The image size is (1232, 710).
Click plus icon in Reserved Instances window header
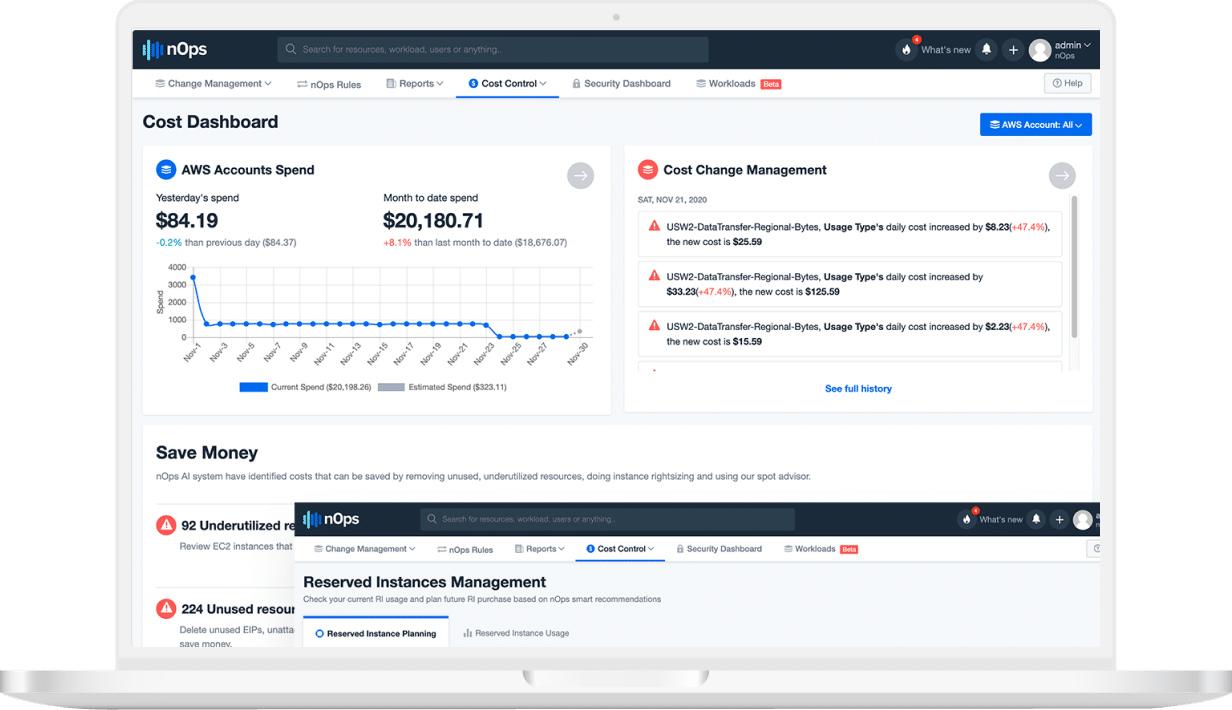(x=1059, y=519)
